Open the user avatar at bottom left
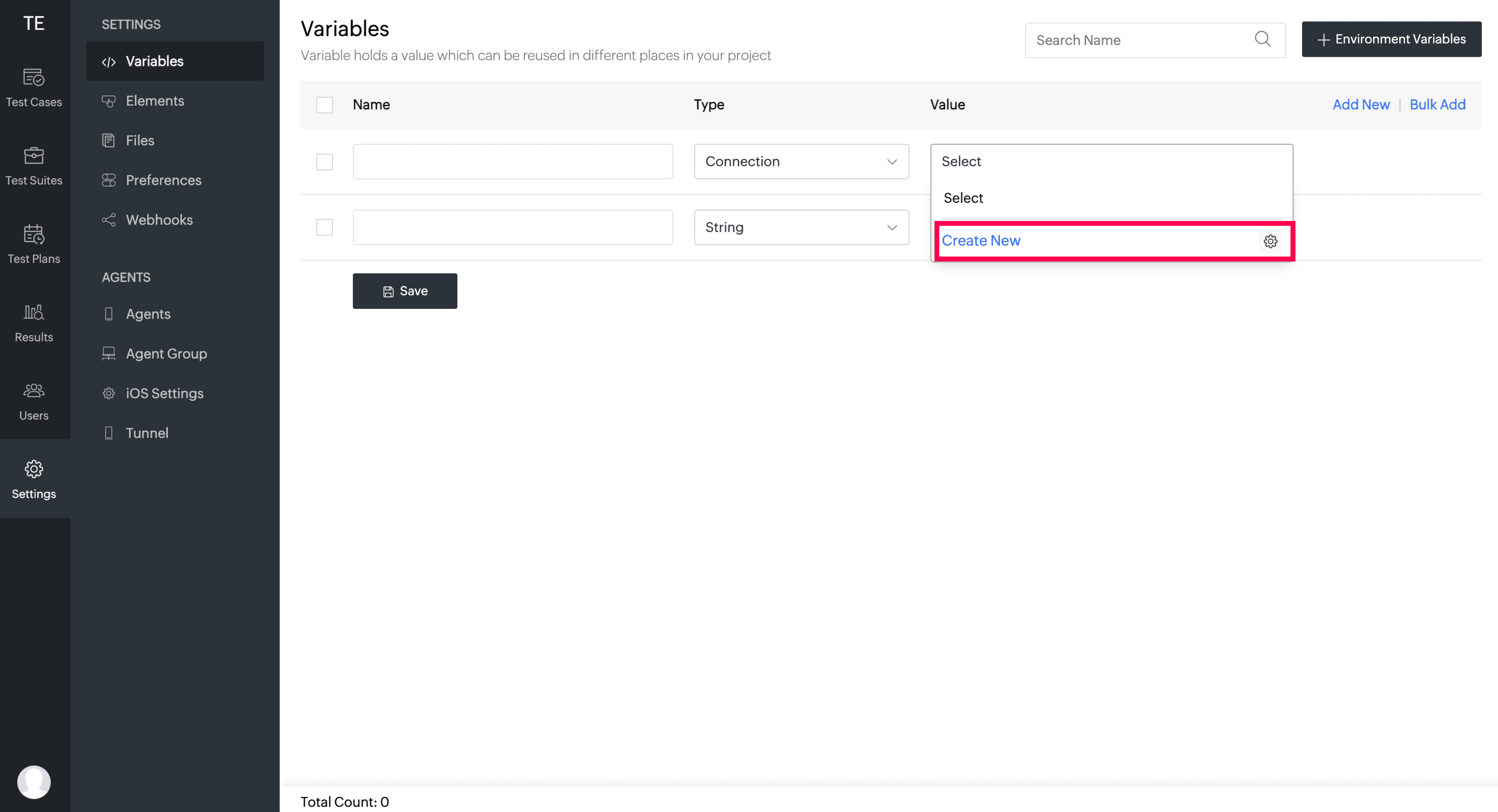This screenshot has height=812, width=1498. click(x=34, y=782)
